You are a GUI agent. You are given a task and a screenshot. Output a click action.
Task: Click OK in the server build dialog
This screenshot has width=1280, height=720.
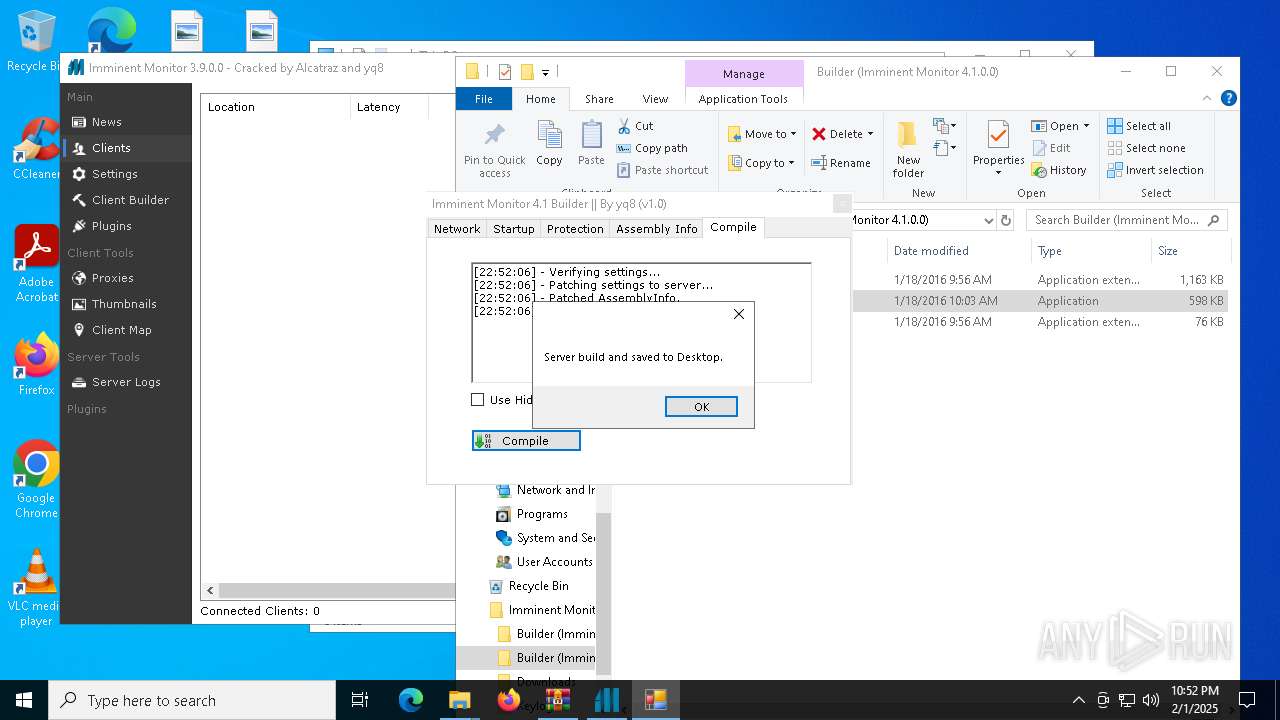pyautogui.click(x=701, y=406)
